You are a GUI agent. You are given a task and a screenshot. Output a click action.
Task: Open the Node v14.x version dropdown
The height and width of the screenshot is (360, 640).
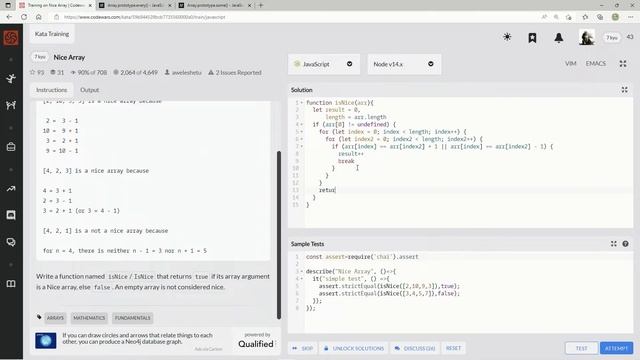(x=404, y=64)
